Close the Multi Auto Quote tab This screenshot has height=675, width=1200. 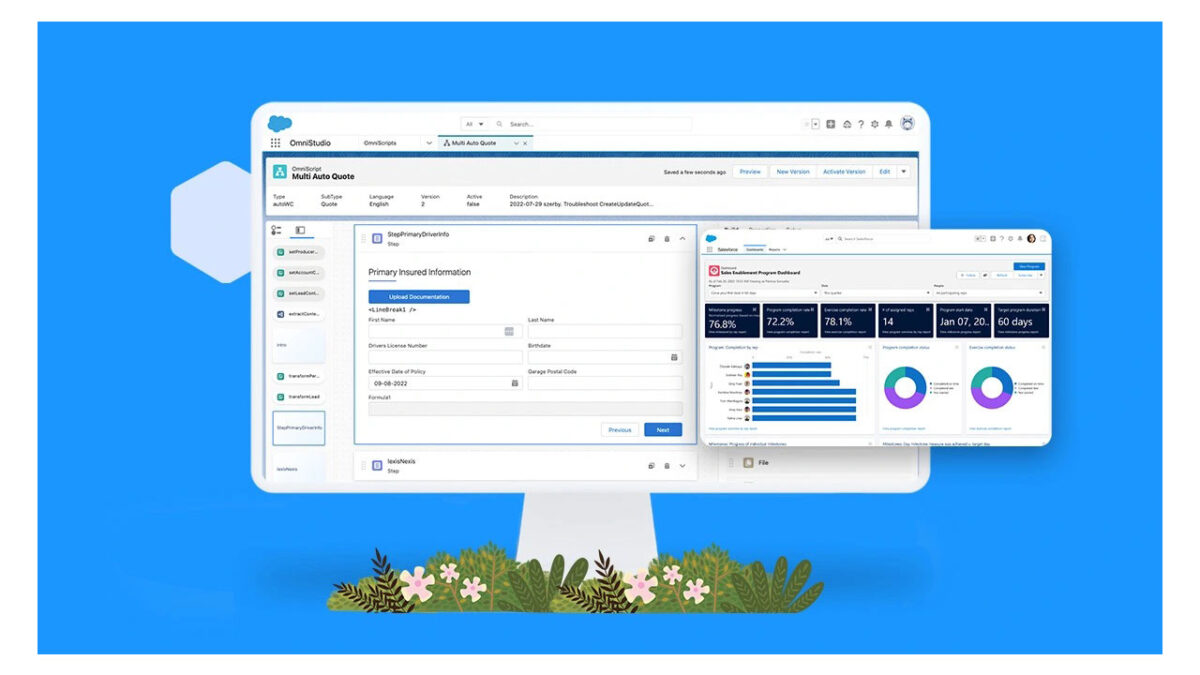coord(525,143)
